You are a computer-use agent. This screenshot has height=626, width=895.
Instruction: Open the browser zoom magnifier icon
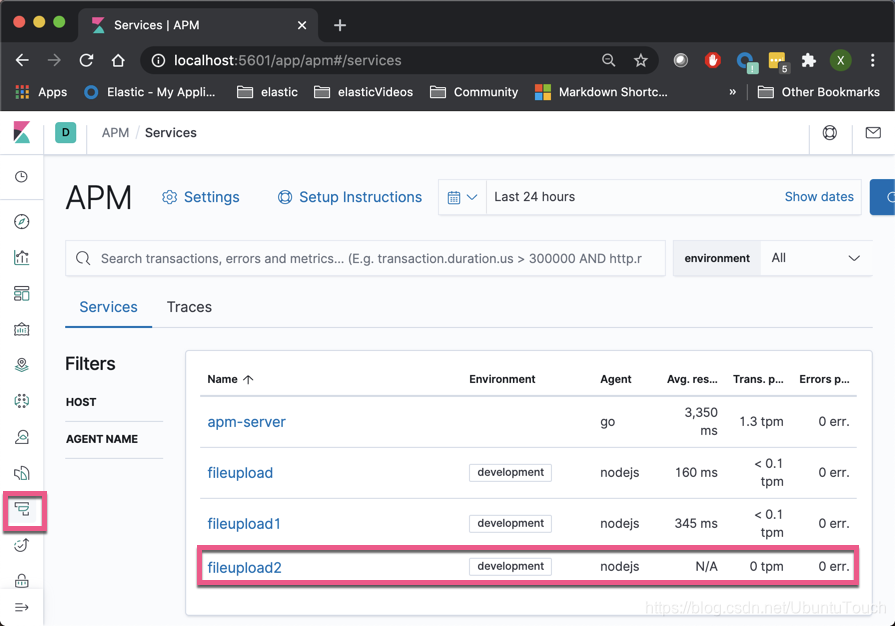(x=608, y=60)
